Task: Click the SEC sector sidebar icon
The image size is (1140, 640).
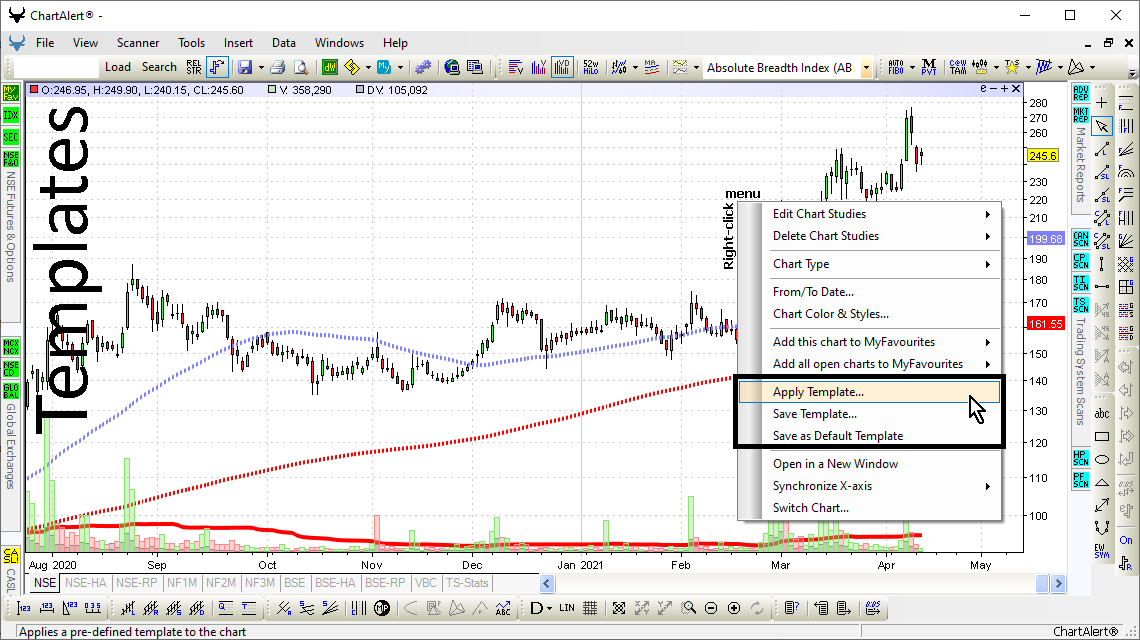Action: coord(11,137)
